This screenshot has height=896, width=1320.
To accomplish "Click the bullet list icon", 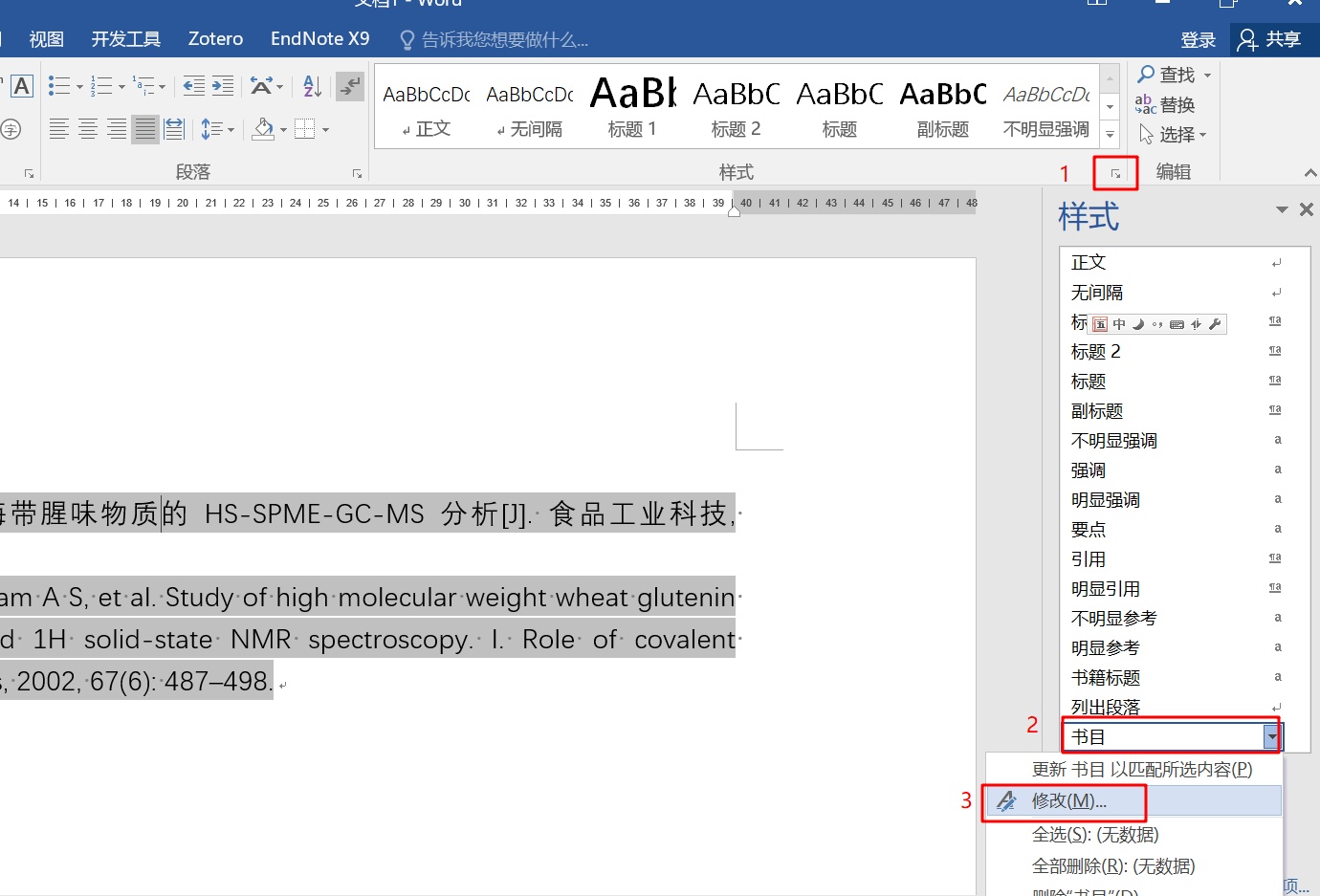I will click(x=59, y=86).
